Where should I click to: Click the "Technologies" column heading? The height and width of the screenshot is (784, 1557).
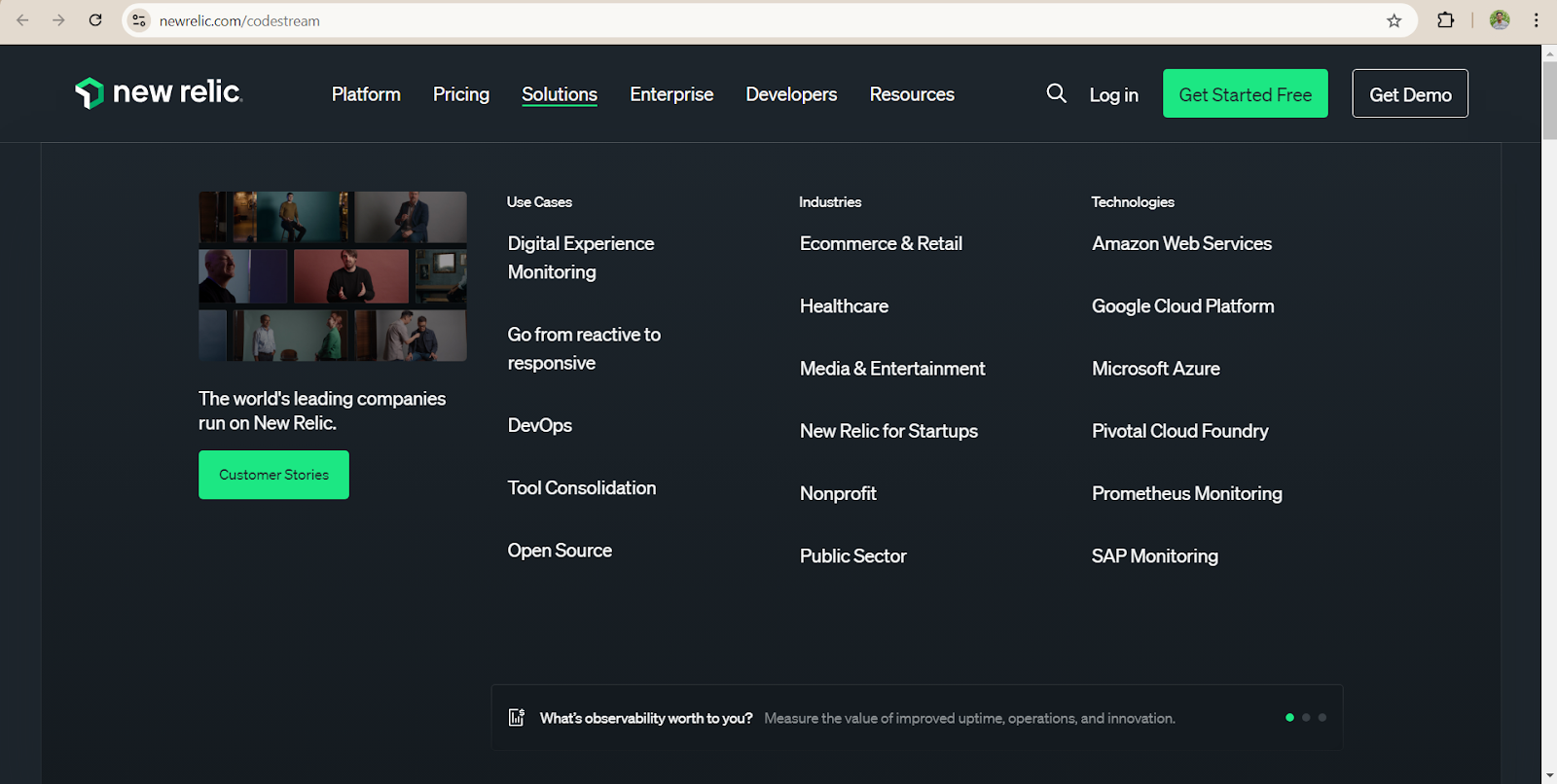coord(1133,202)
